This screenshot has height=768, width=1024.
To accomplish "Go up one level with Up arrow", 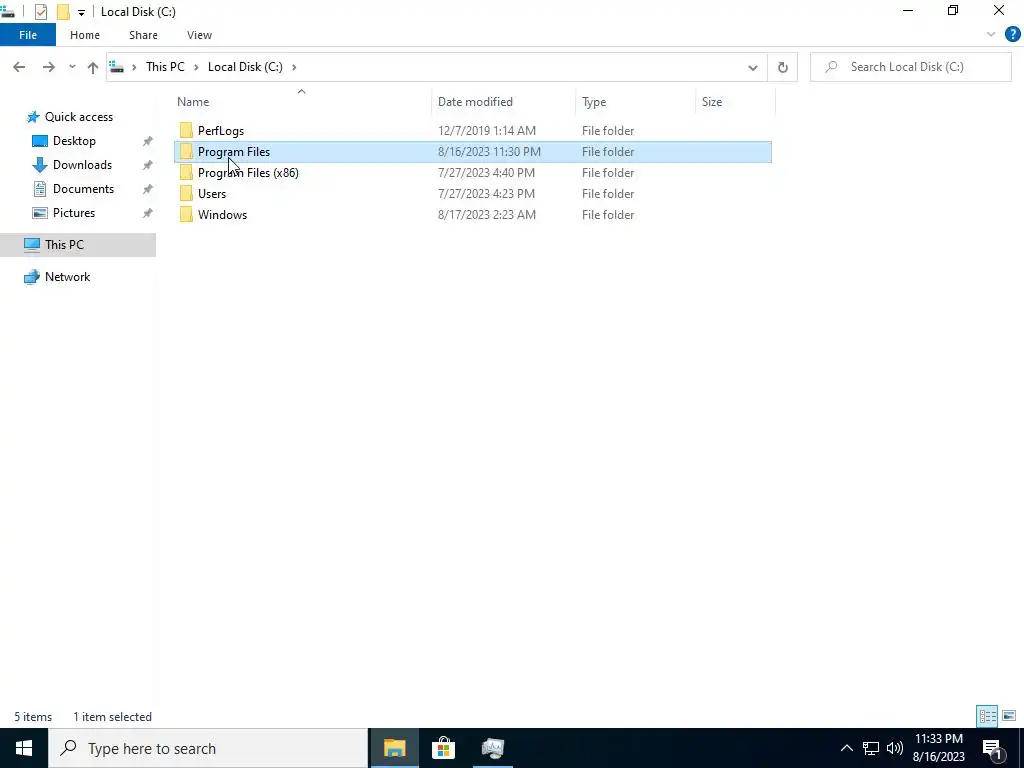I will 93,67.
